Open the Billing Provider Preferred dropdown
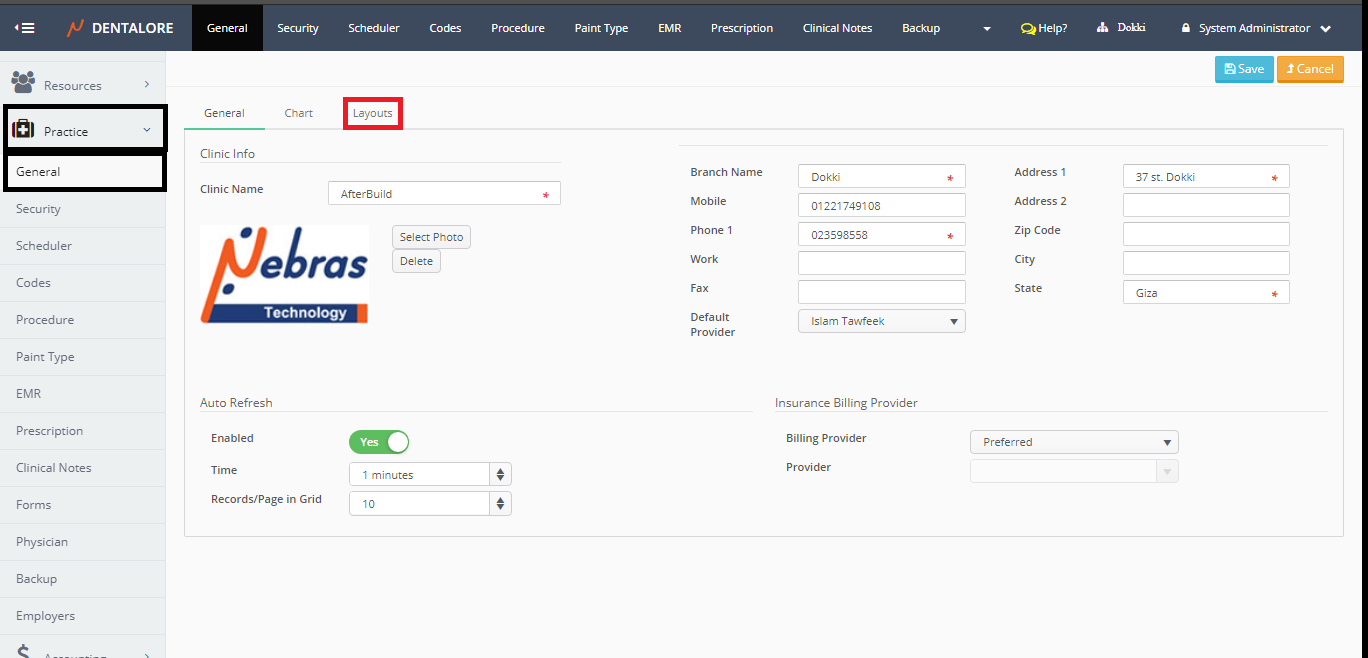The height and width of the screenshot is (658, 1368). pos(1074,442)
